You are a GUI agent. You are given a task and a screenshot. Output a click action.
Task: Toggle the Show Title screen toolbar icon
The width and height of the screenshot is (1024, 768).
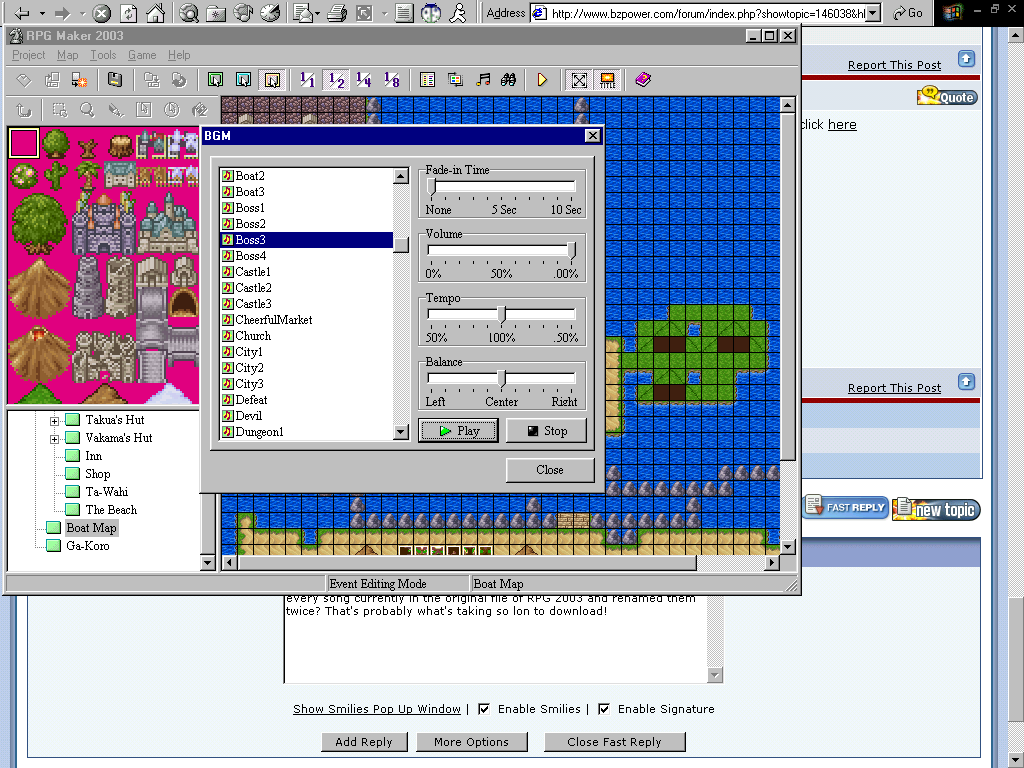(x=607, y=80)
